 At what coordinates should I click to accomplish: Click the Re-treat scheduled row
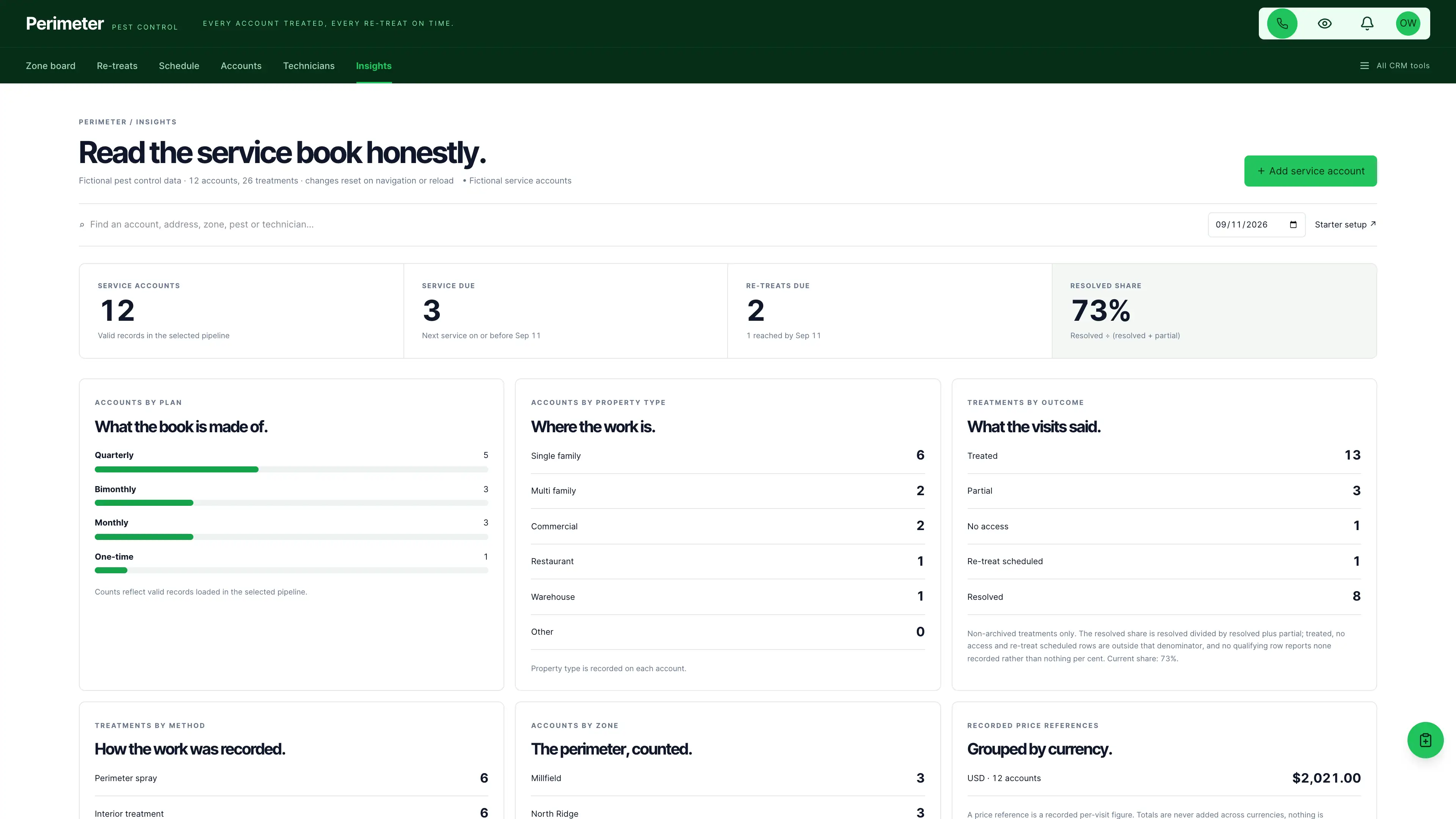tap(1164, 561)
